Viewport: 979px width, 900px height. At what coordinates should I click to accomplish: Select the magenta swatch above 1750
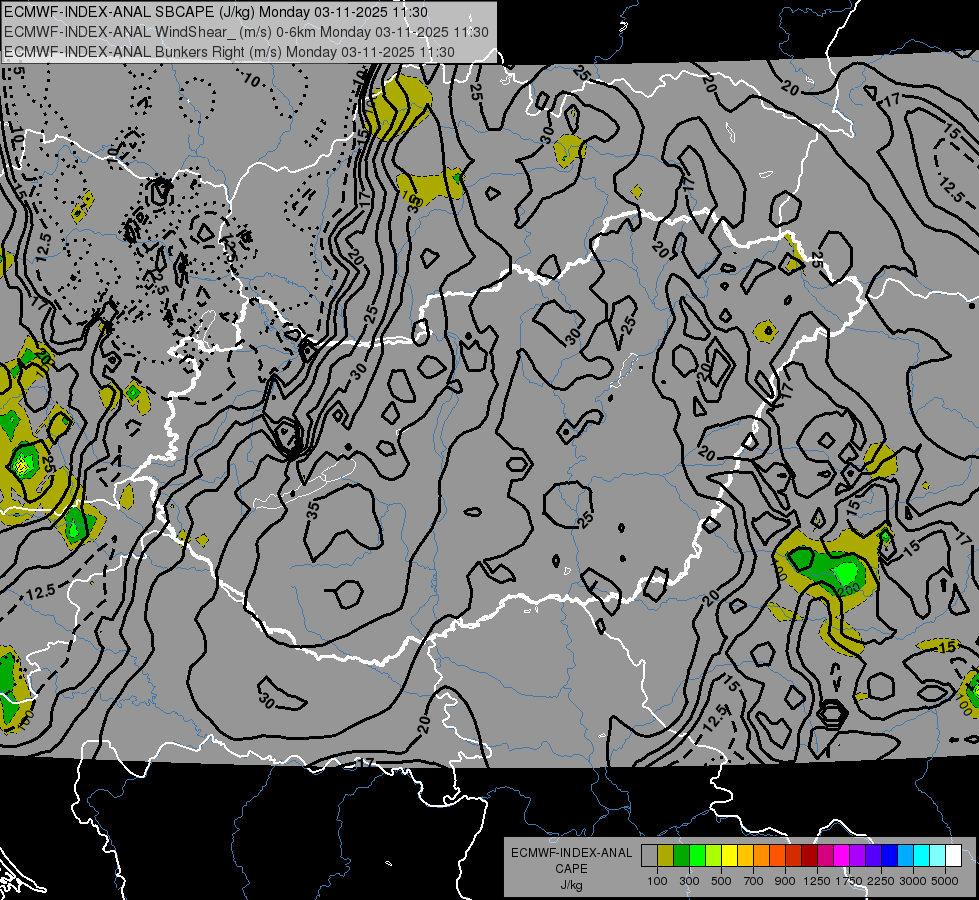point(842,855)
